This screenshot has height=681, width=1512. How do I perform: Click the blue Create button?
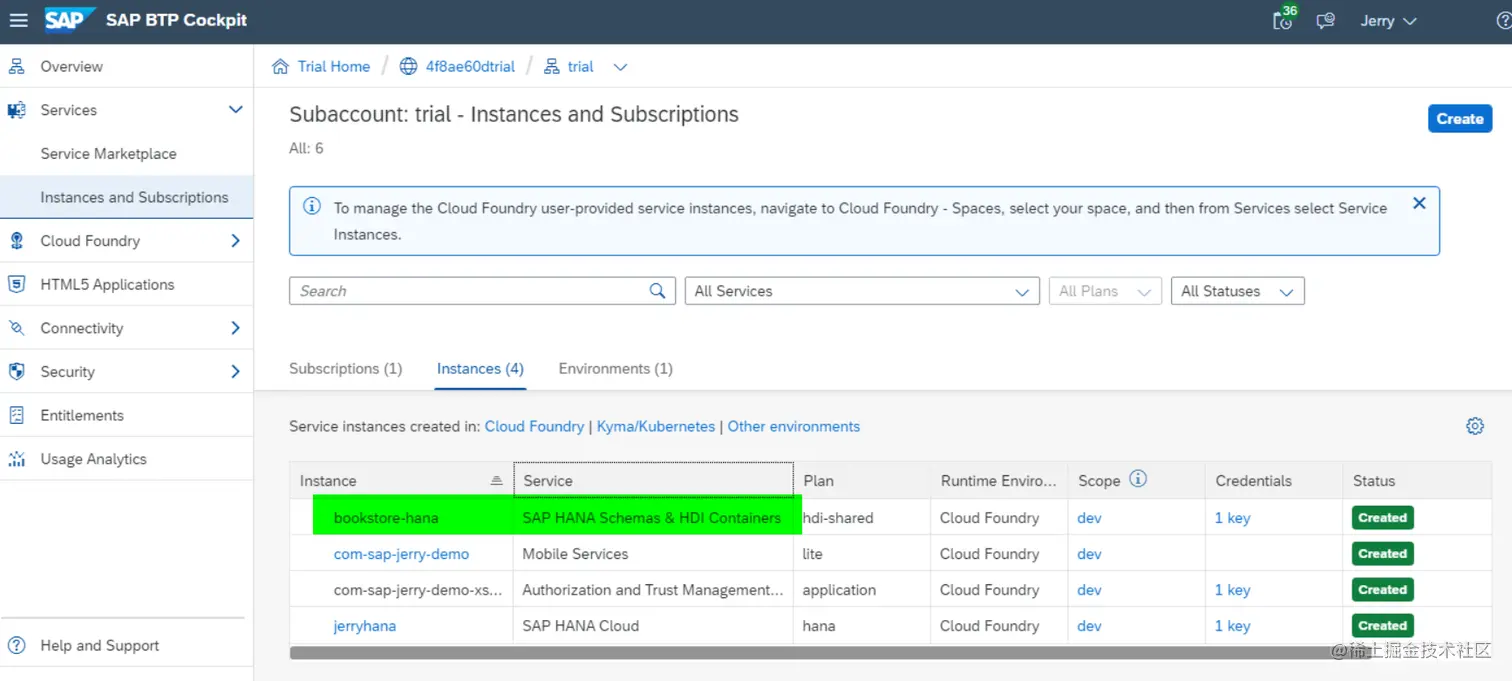click(1459, 118)
